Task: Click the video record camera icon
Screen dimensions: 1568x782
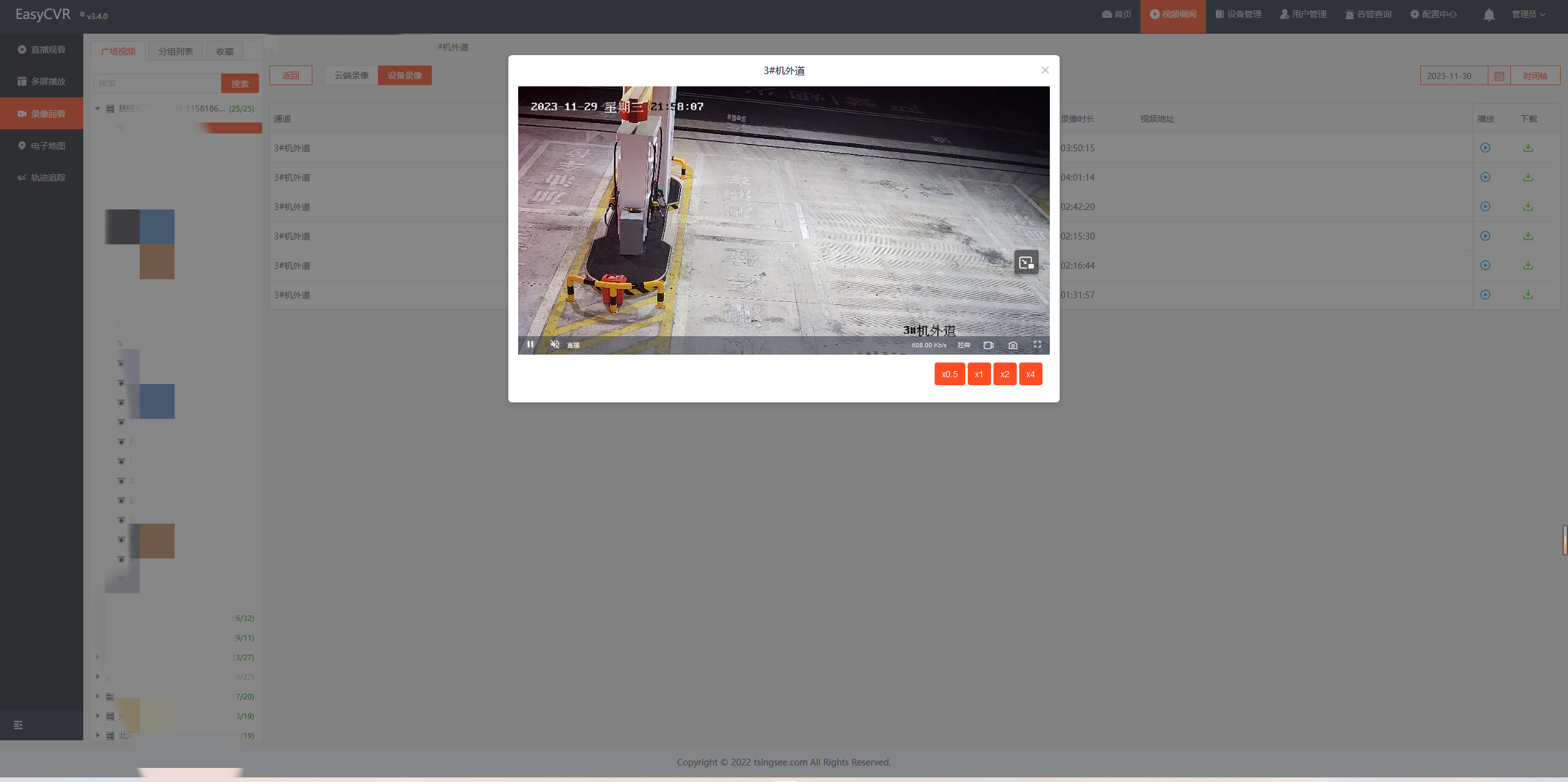Action: (989, 345)
